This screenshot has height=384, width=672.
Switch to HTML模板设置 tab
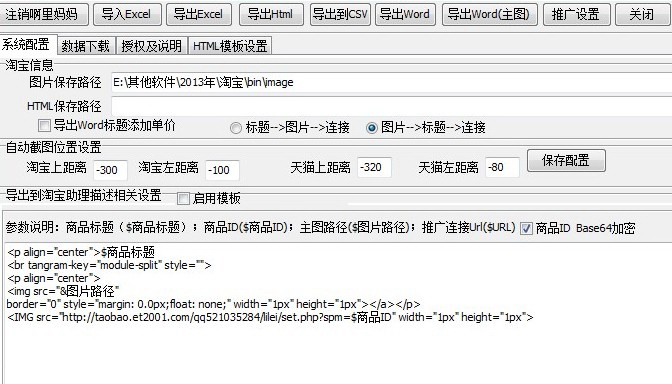pos(230,46)
